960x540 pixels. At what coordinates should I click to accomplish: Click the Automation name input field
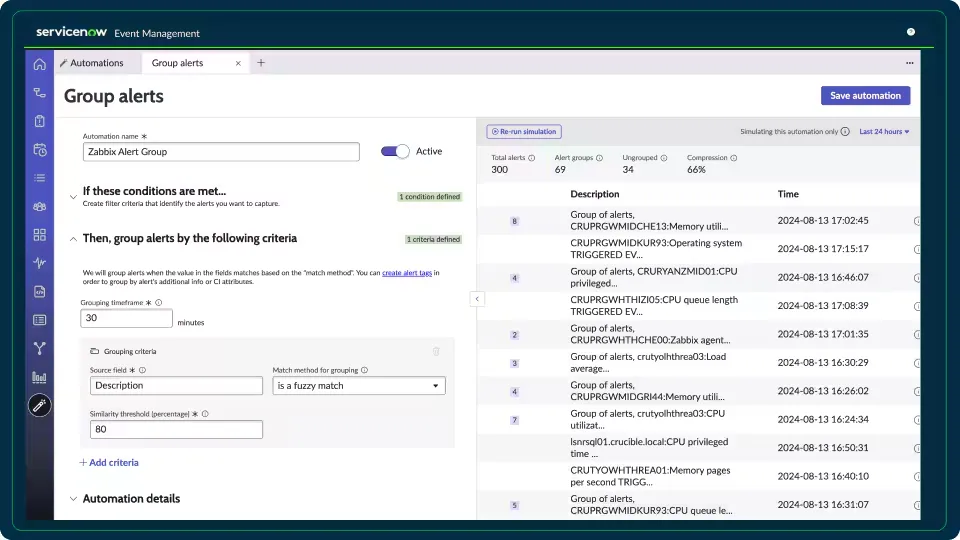(x=220, y=152)
